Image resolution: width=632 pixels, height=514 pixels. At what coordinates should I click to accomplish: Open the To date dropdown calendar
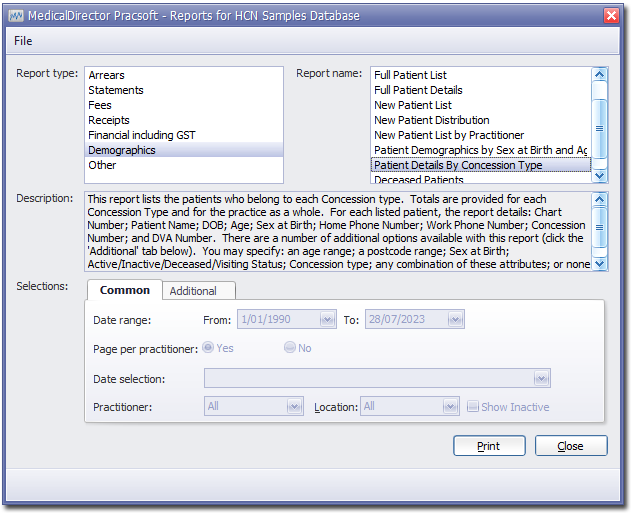tap(455, 320)
